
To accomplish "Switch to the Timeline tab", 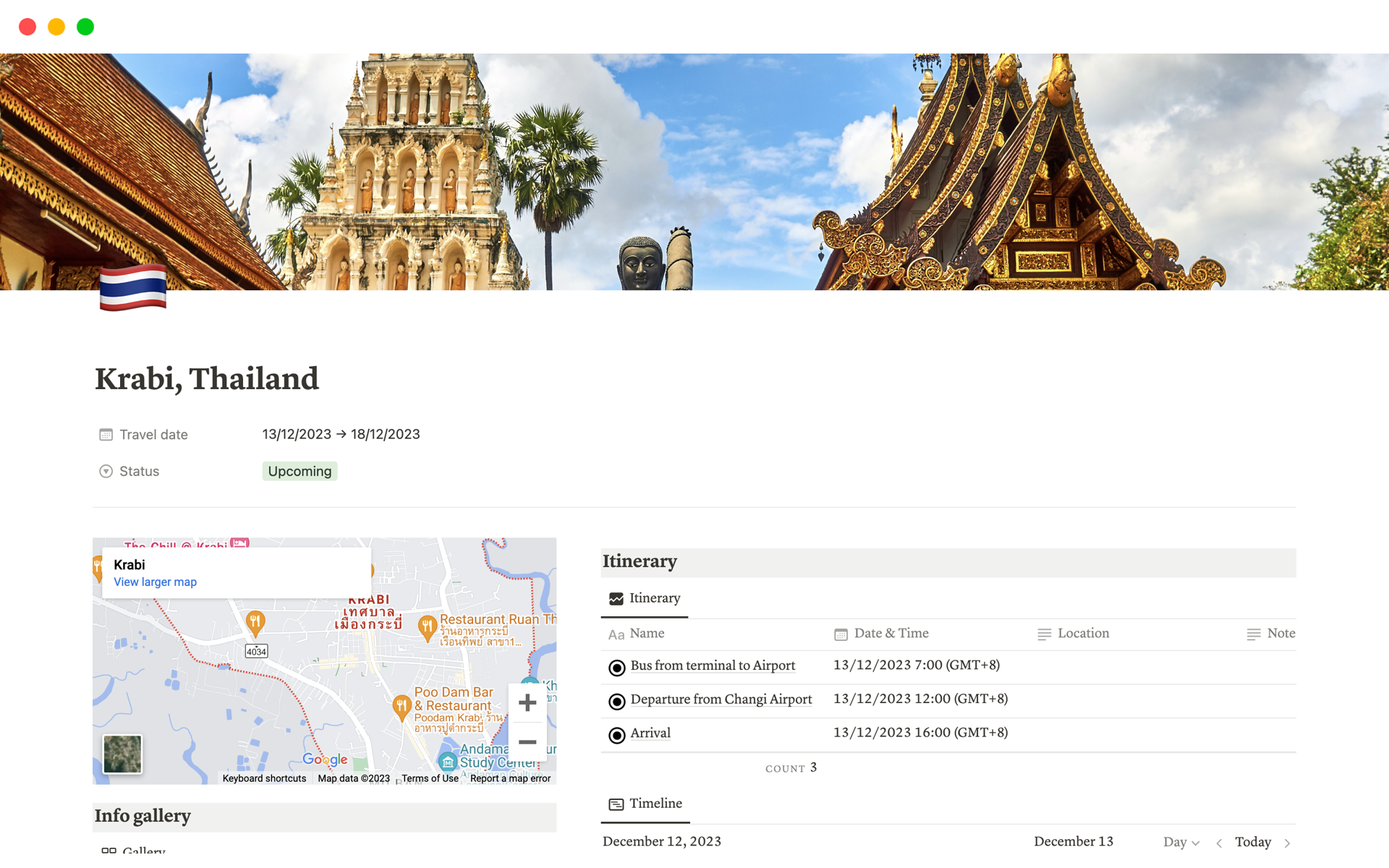I will [645, 804].
